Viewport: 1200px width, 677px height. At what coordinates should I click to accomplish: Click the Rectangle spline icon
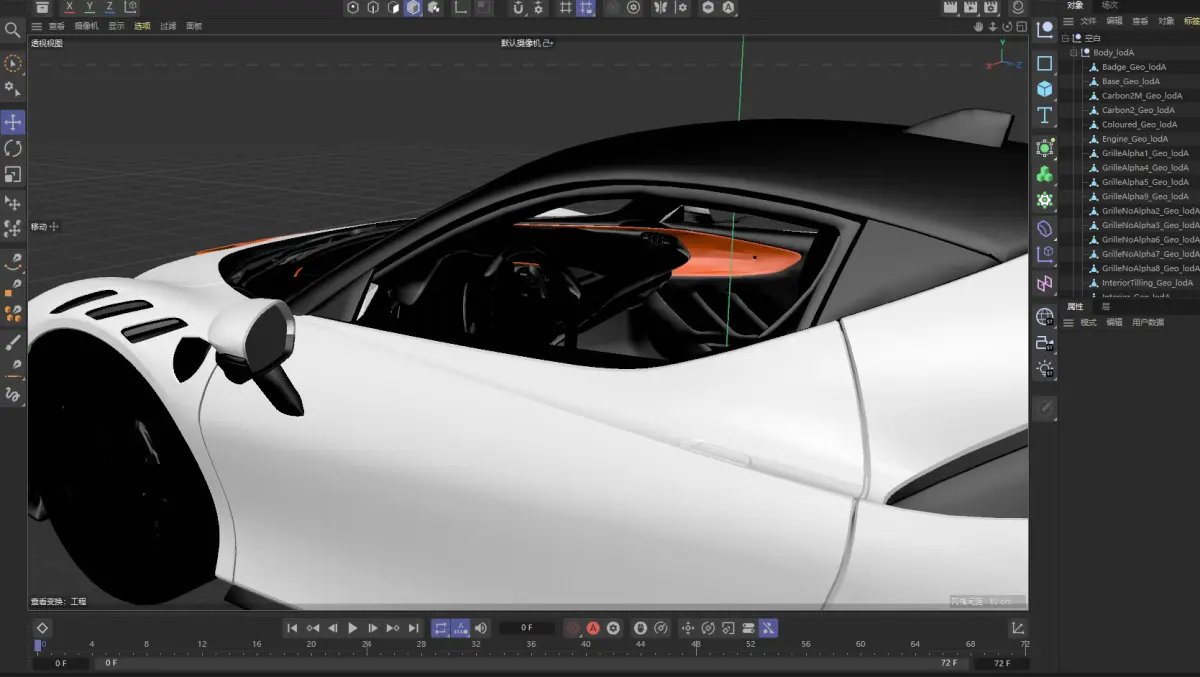tap(1045, 63)
